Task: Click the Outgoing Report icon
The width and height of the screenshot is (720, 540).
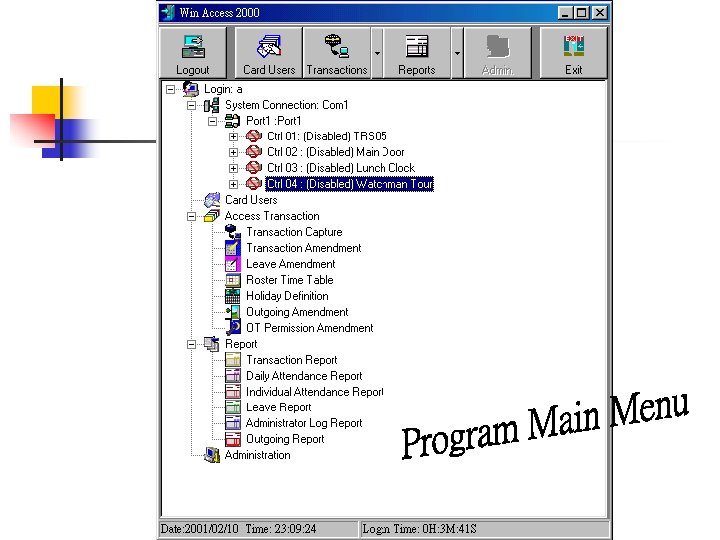Action: [233, 439]
